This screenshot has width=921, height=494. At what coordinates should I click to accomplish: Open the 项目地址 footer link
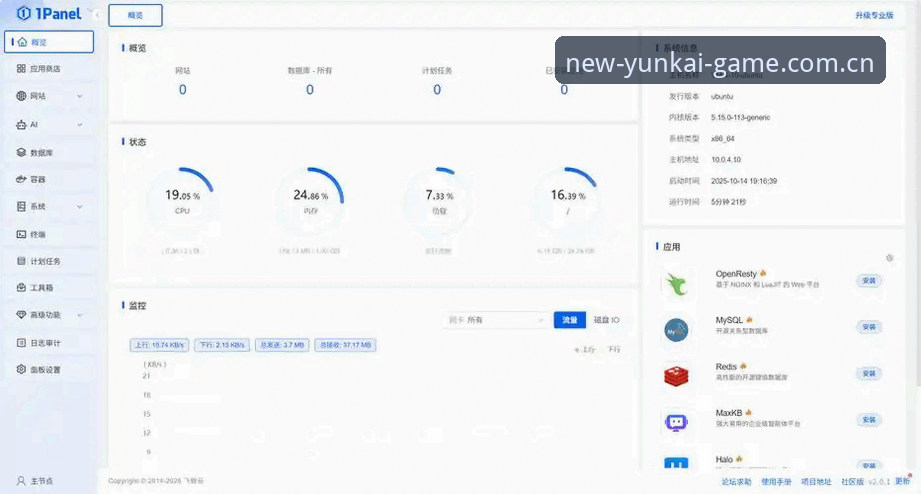(x=816, y=482)
